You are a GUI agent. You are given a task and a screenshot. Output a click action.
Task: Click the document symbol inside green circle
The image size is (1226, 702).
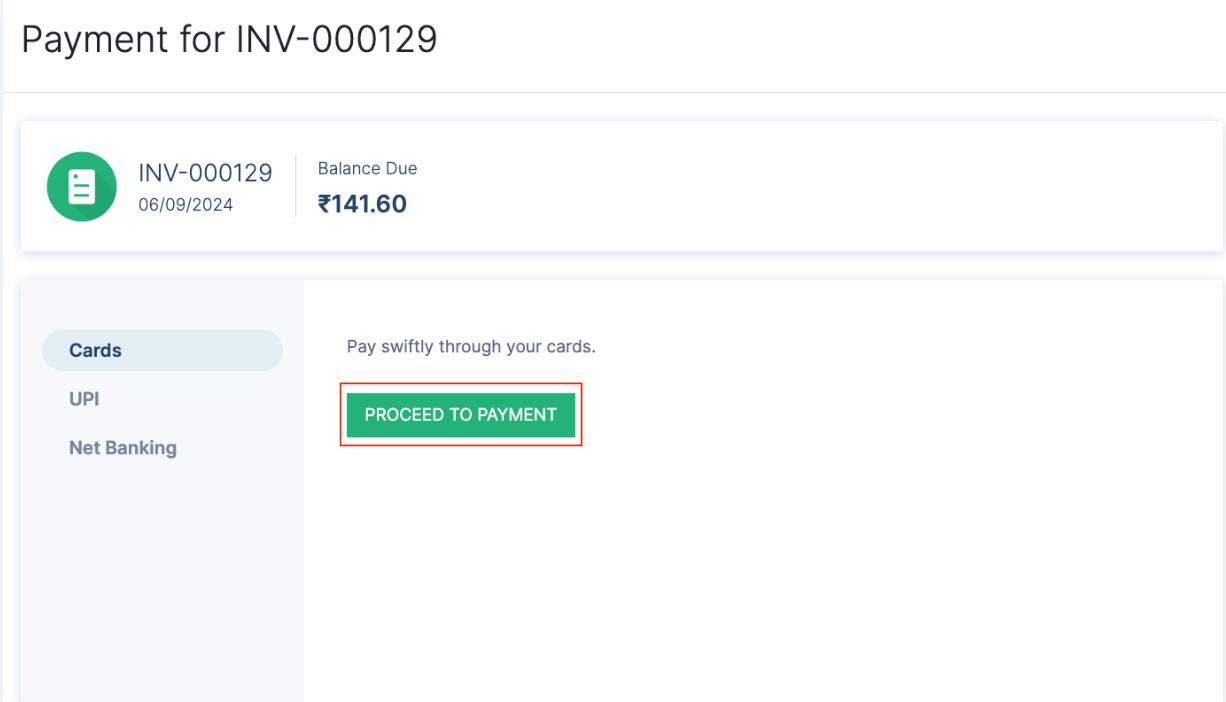tap(82, 186)
